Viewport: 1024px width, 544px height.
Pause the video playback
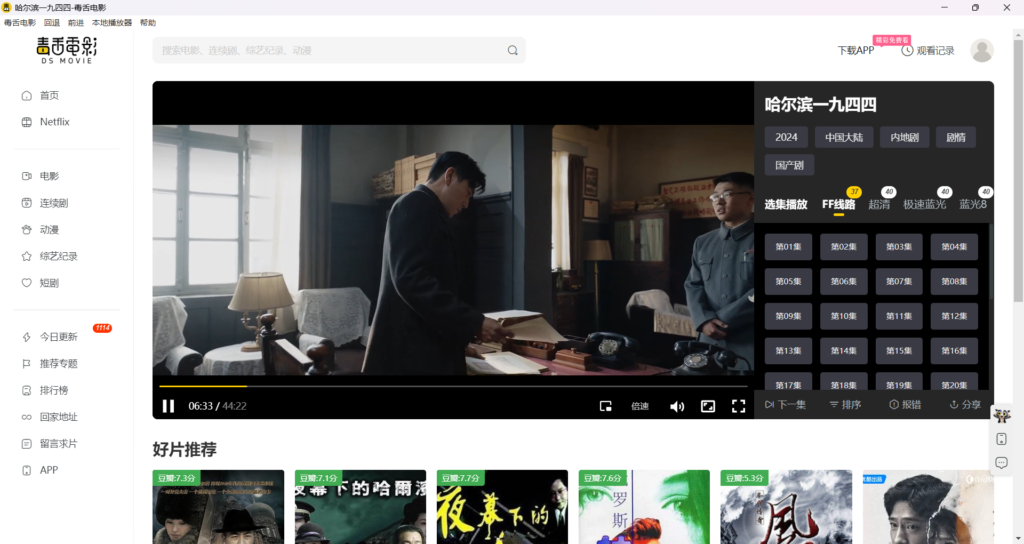tap(168, 406)
